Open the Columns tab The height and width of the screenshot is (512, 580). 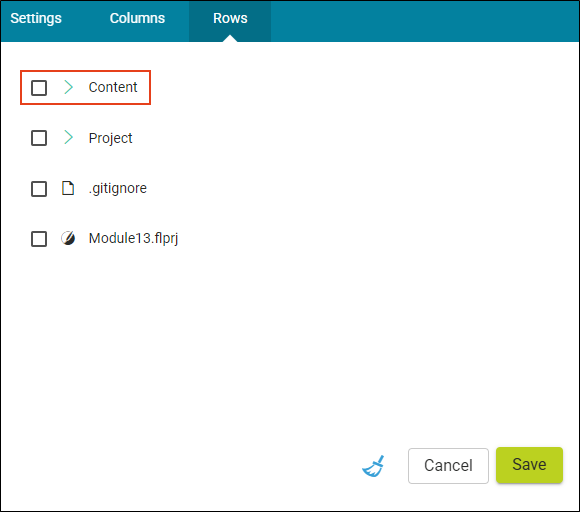[x=137, y=18]
